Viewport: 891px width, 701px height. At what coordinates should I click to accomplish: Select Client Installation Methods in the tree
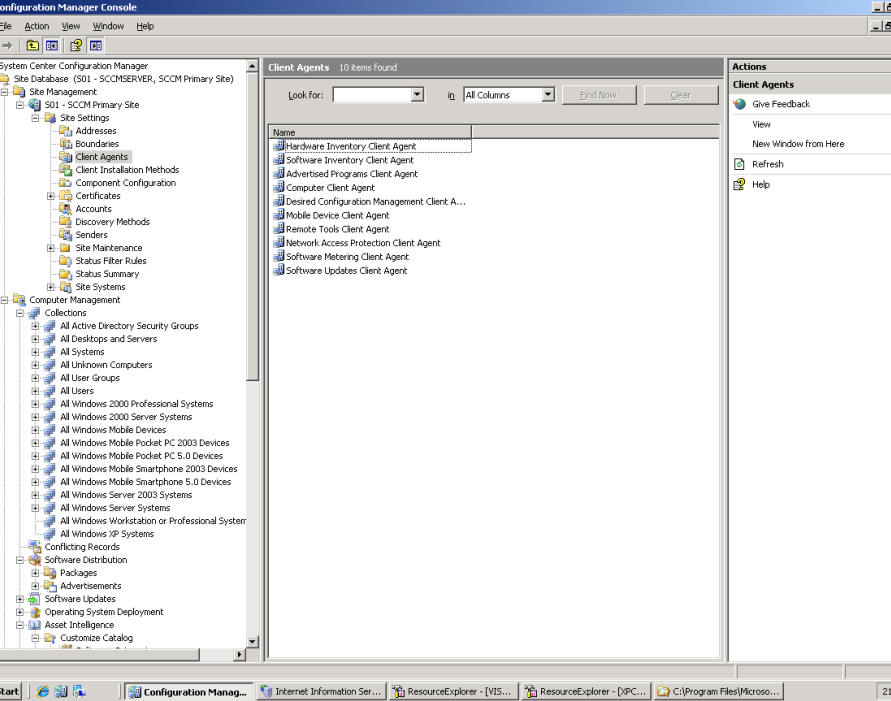pos(127,170)
